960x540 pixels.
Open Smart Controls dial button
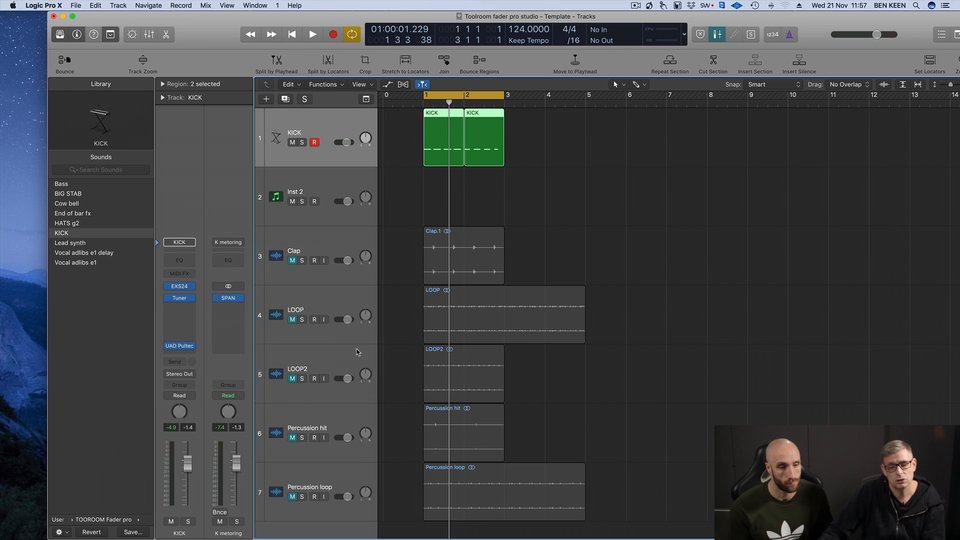(132, 34)
